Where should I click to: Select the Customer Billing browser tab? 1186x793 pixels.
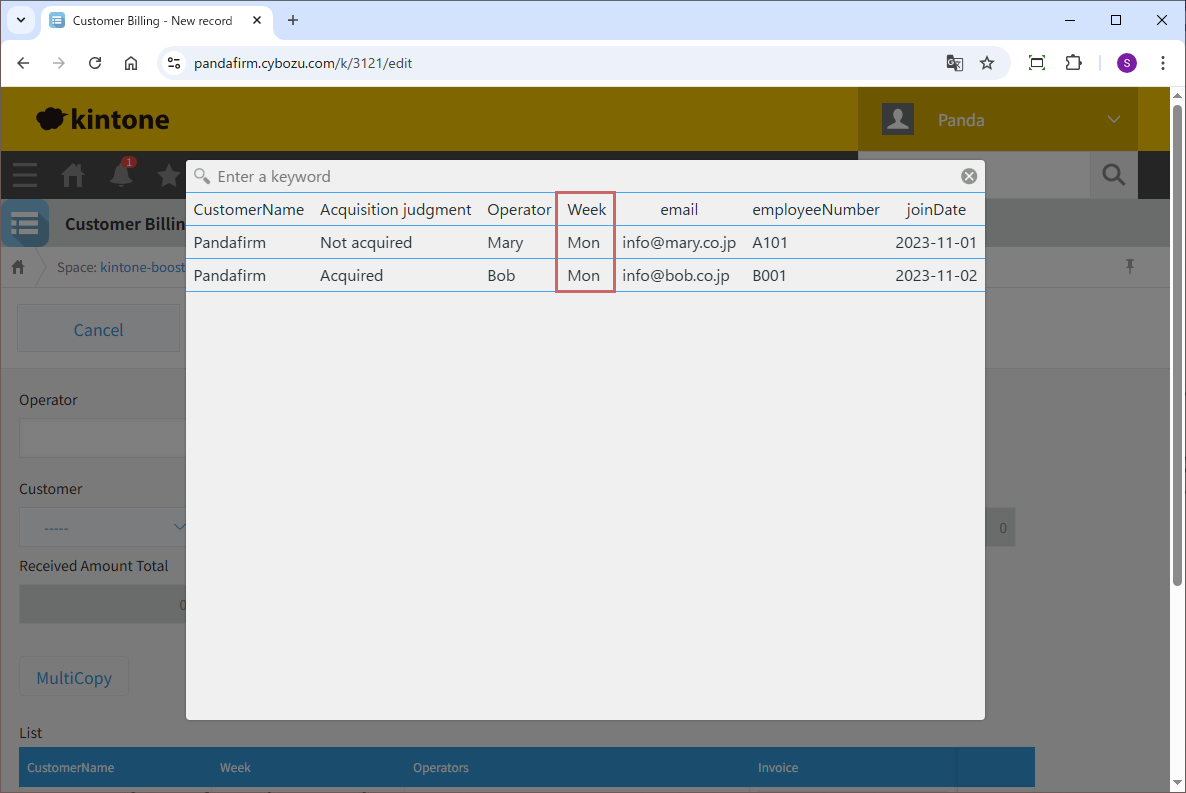[152, 20]
